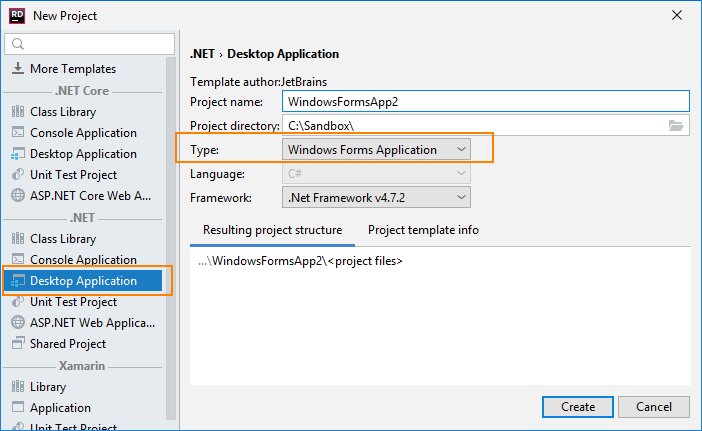Click the ASP.NET Core Web App globe icon
Screen dimensions: 702x431
coord(17,196)
